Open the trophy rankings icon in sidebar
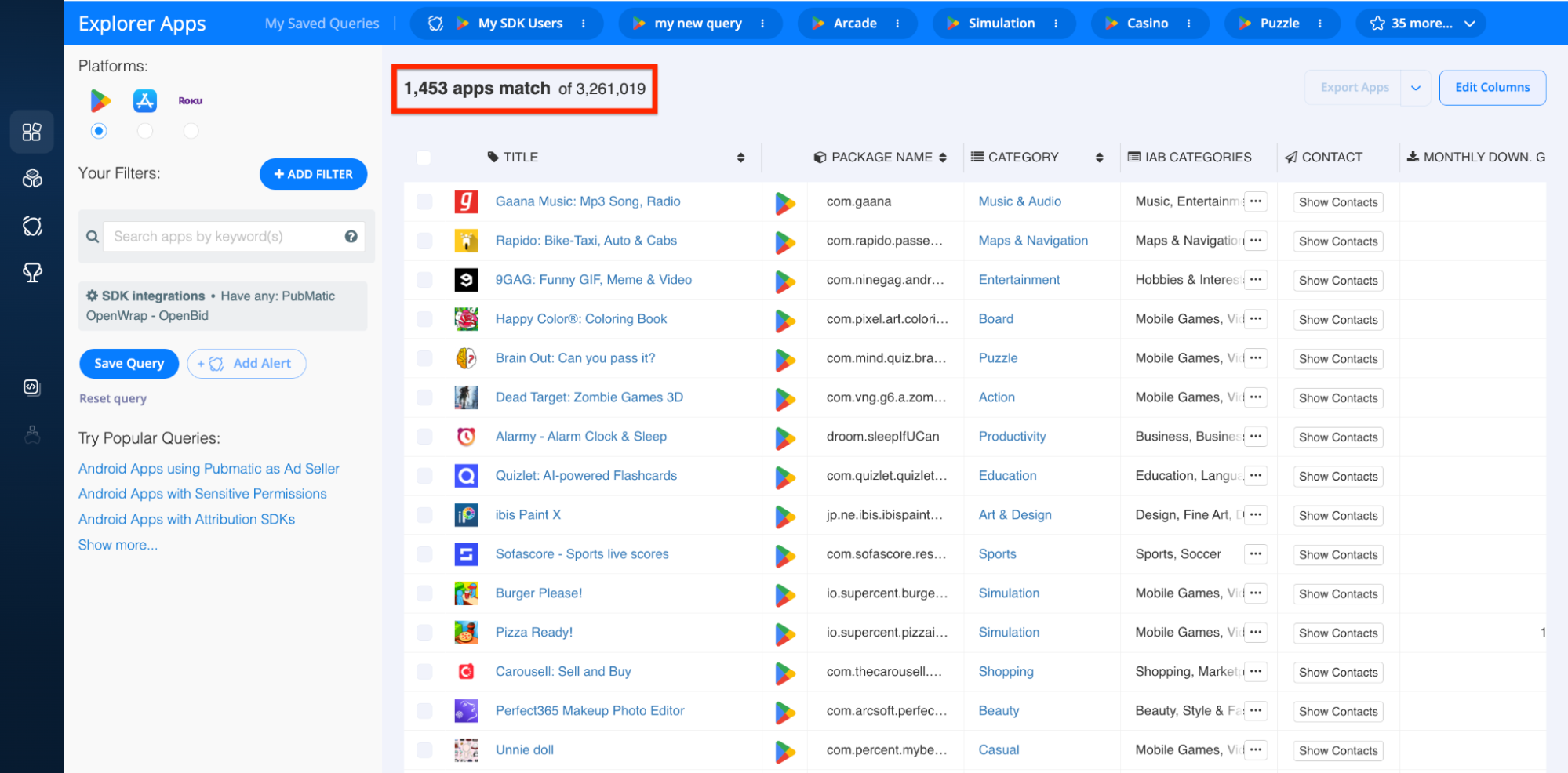 click(32, 273)
